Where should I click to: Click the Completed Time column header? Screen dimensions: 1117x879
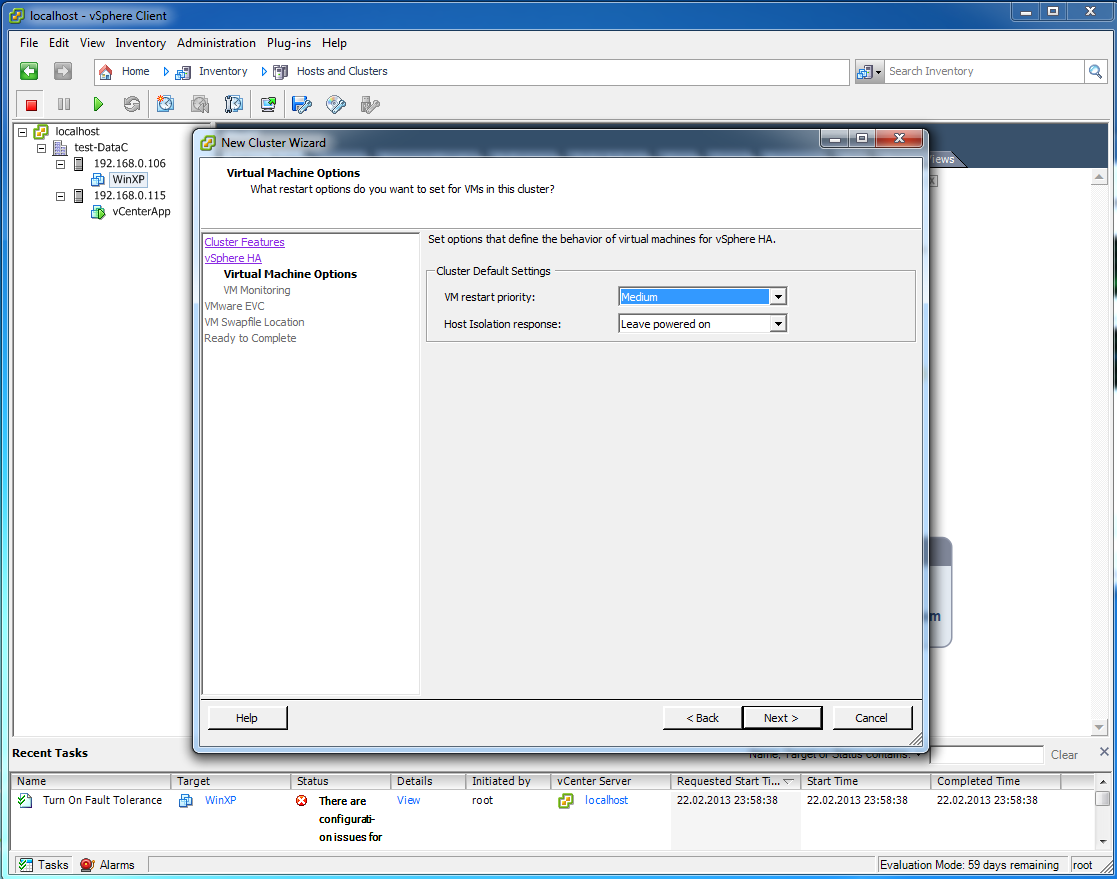[x=996, y=781]
